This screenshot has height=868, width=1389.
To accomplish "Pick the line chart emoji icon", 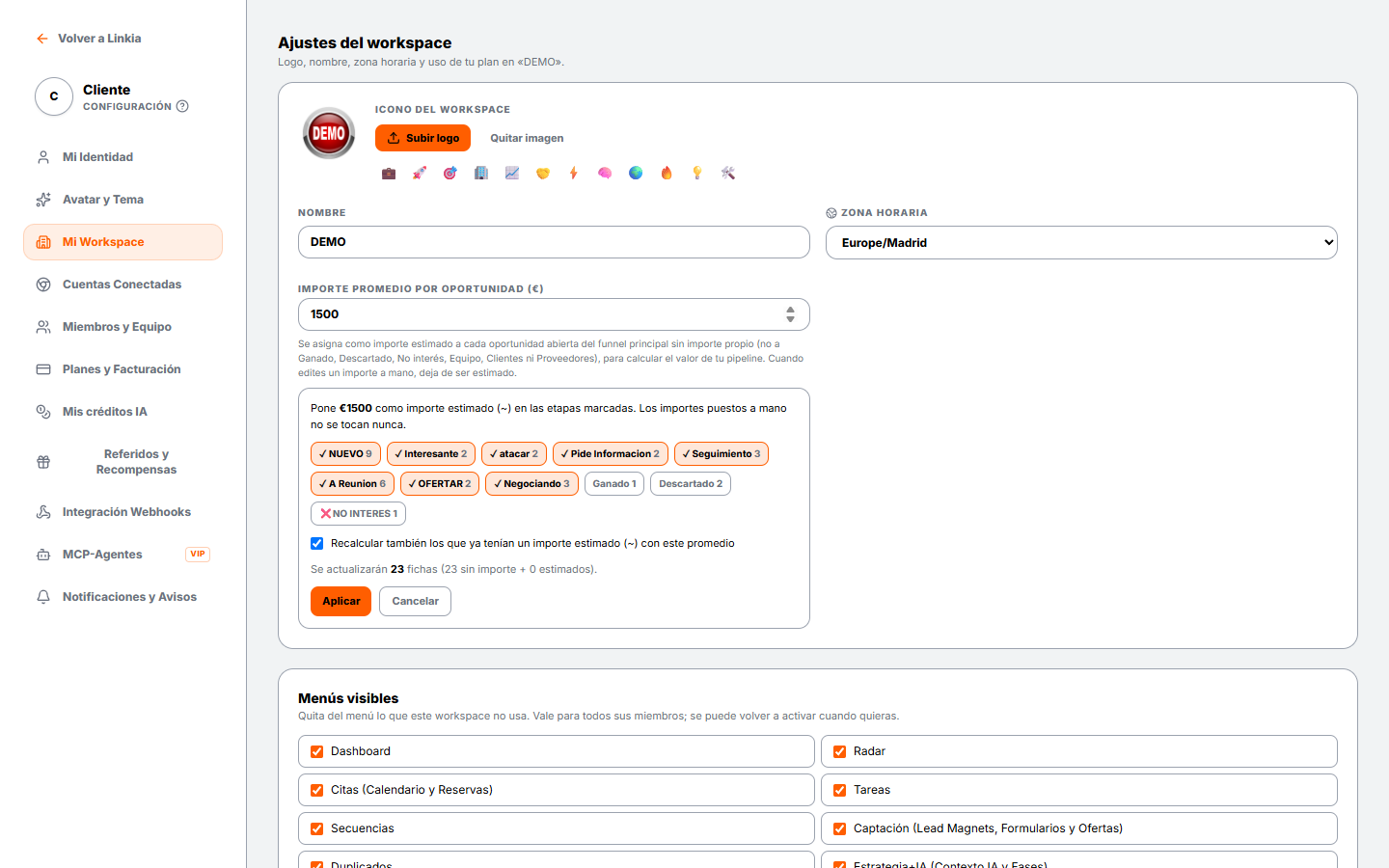I will pos(512,174).
